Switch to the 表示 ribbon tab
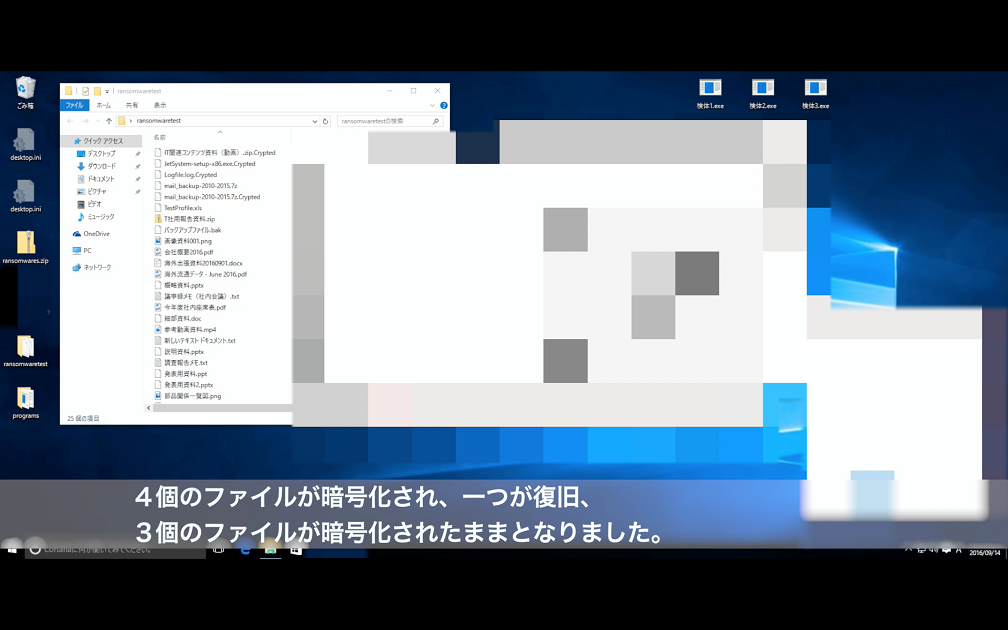This screenshot has width=1008, height=630. [160, 104]
